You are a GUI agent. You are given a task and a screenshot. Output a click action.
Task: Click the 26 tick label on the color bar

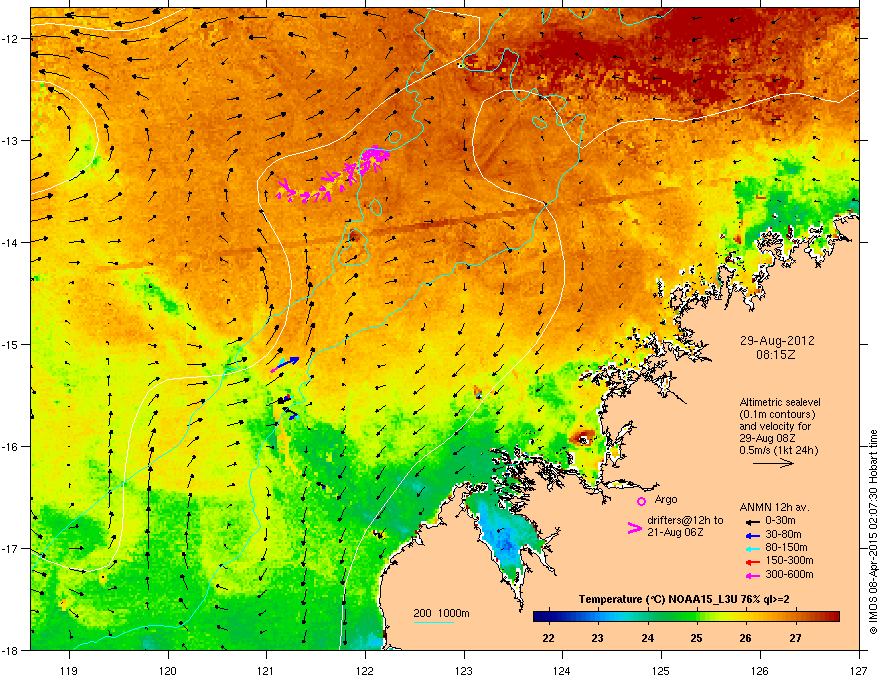click(745, 638)
